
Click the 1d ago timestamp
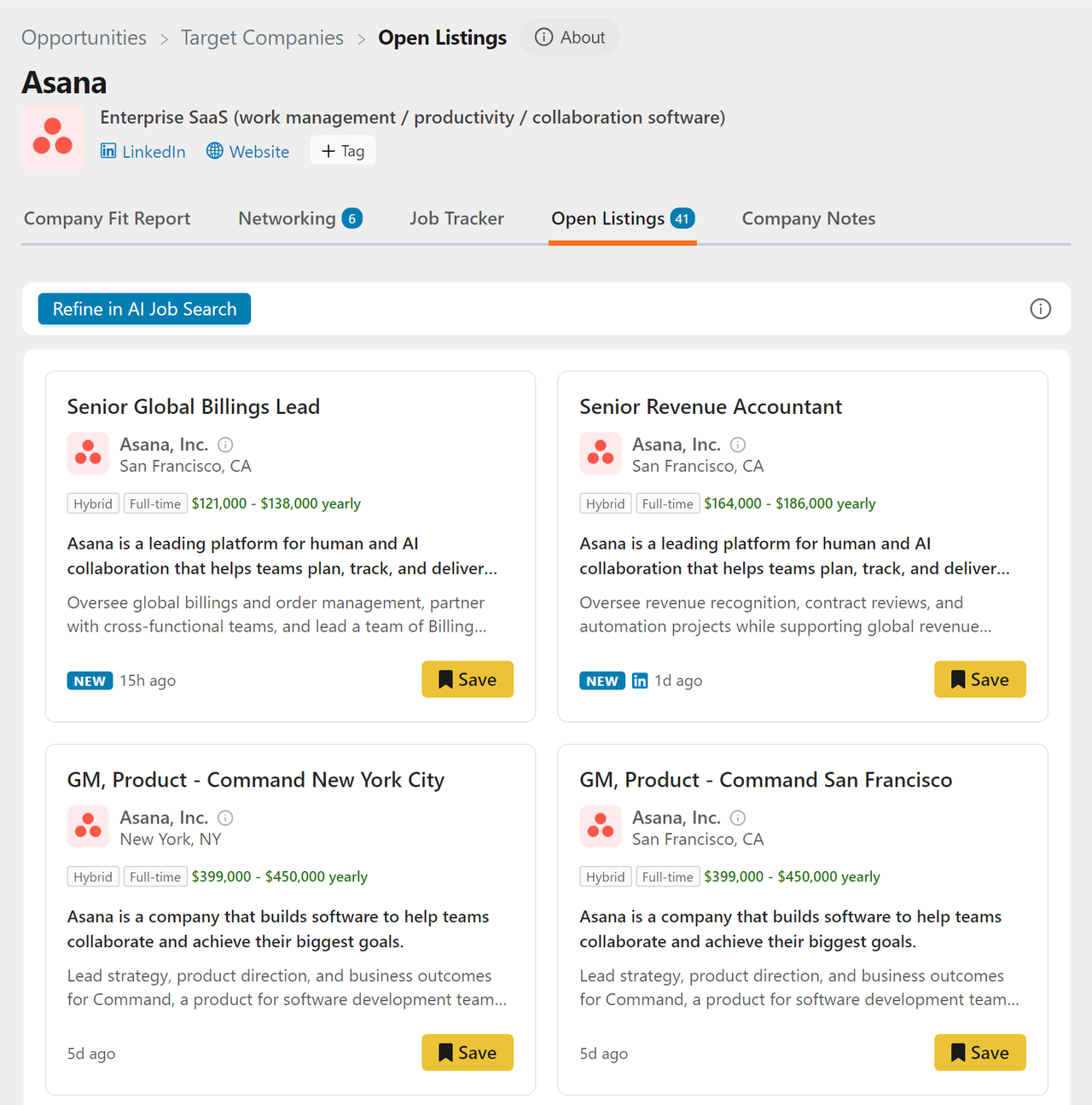678,681
